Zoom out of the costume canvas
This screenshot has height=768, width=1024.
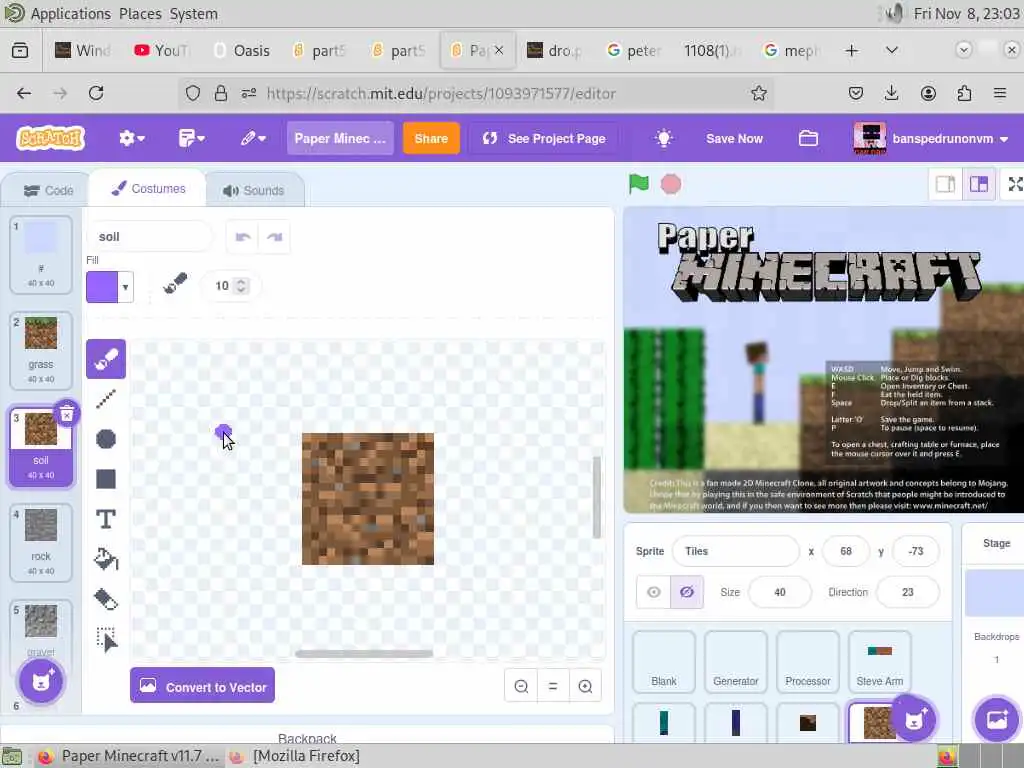pos(521,686)
